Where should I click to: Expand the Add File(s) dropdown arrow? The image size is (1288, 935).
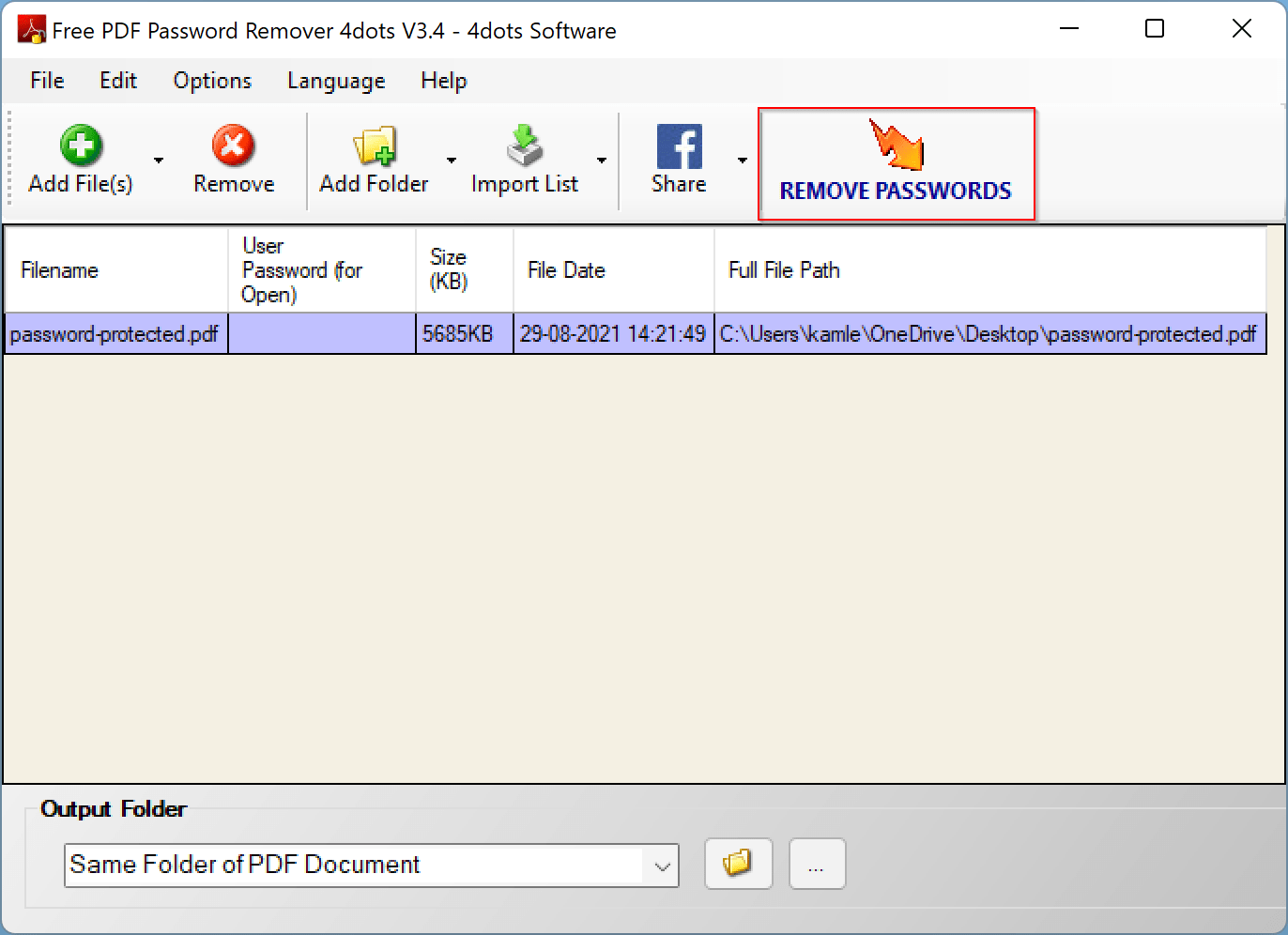click(159, 161)
